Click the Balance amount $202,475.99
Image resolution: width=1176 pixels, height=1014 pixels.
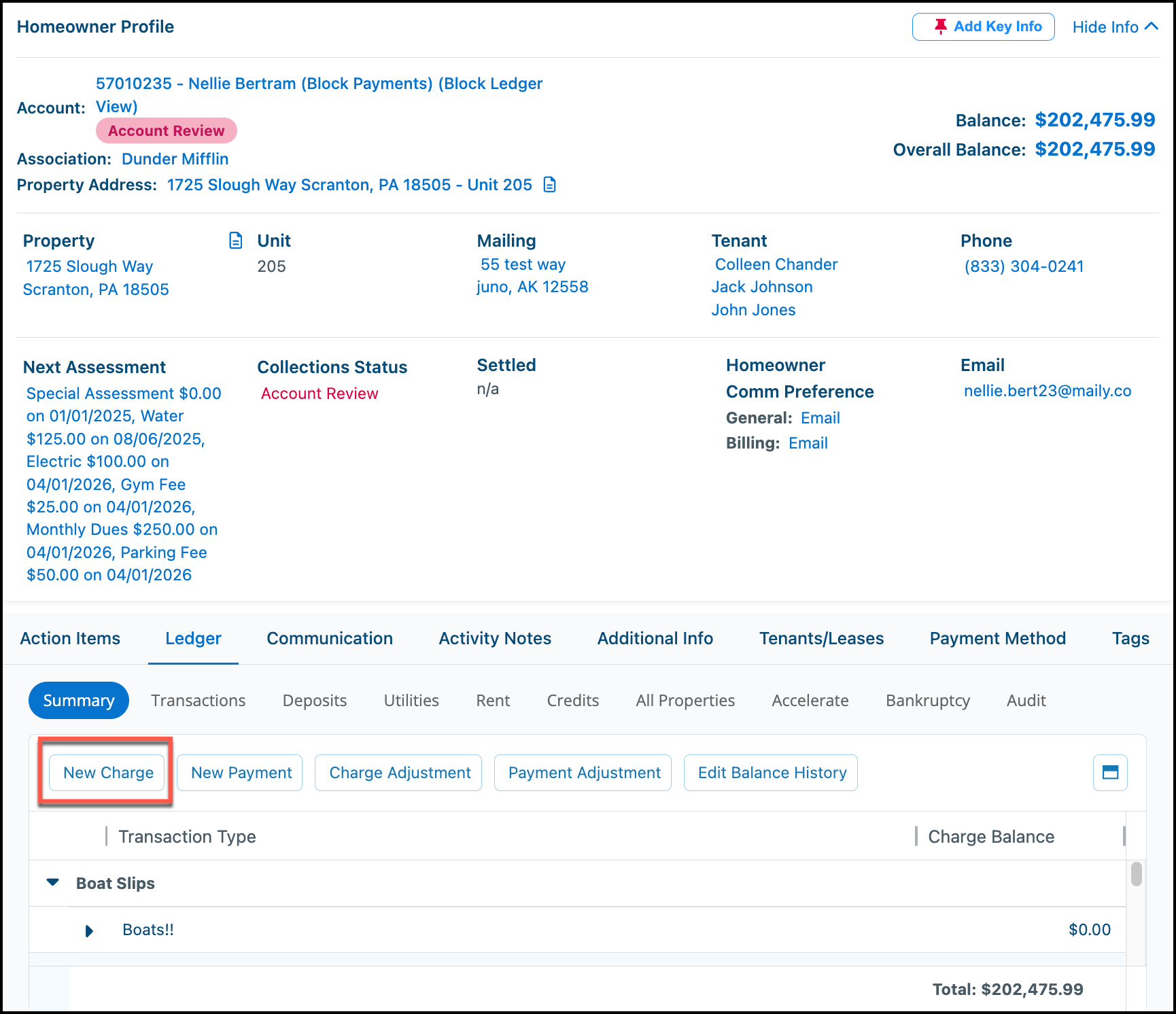click(1094, 120)
